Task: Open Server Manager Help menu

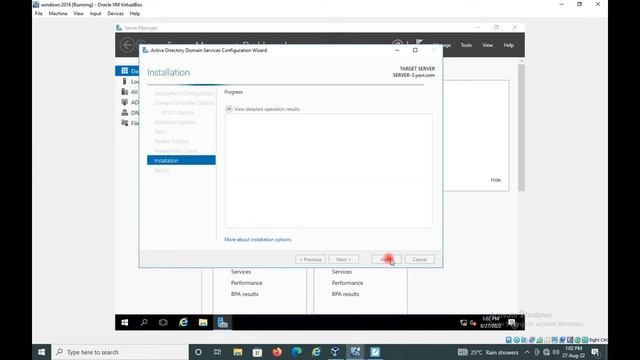Action: click(x=509, y=45)
